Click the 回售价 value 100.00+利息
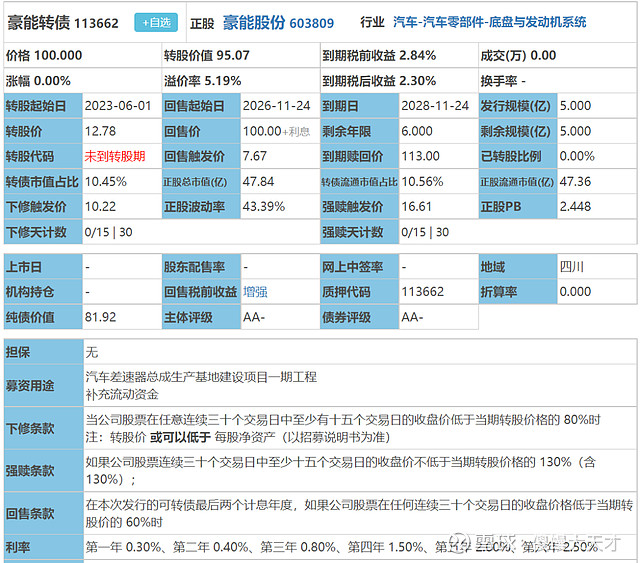The width and height of the screenshot is (640, 563). pos(276,131)
